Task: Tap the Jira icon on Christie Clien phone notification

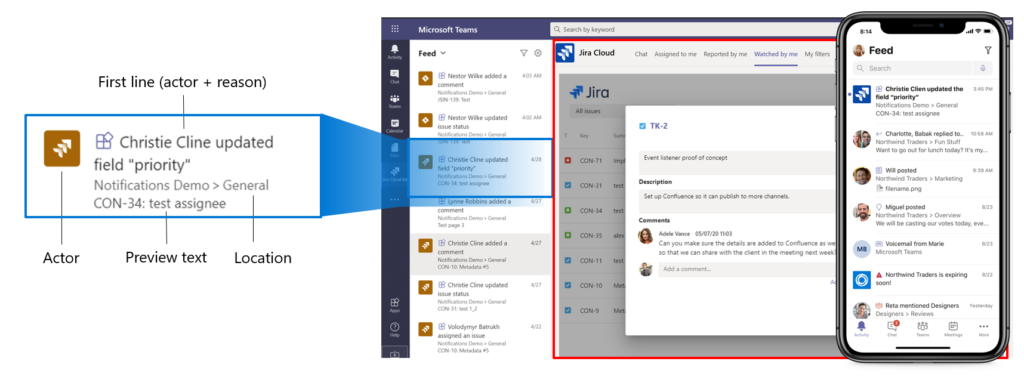Action: click(x=862, y=94)
